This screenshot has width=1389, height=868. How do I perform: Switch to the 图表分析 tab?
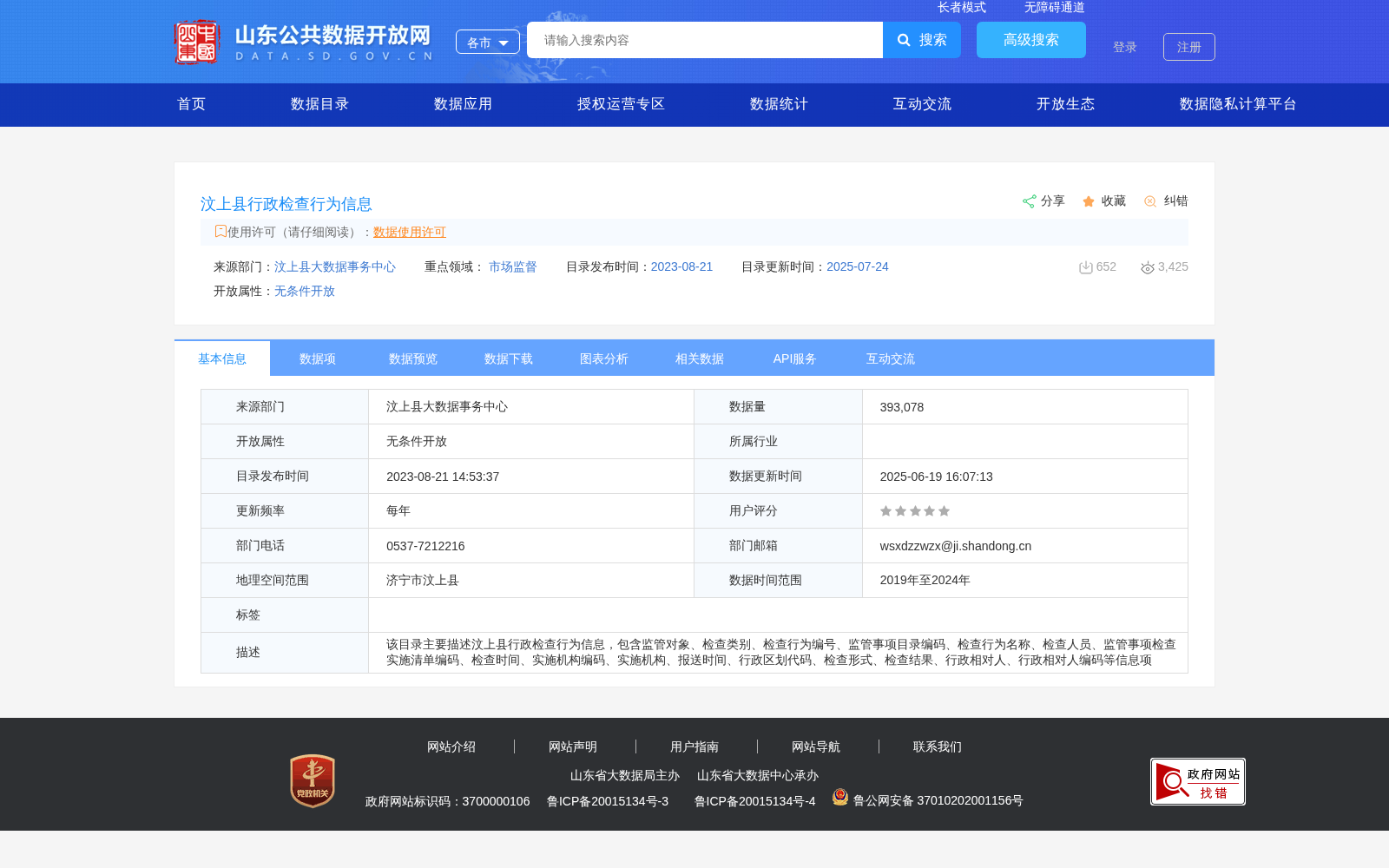[604, 358]
